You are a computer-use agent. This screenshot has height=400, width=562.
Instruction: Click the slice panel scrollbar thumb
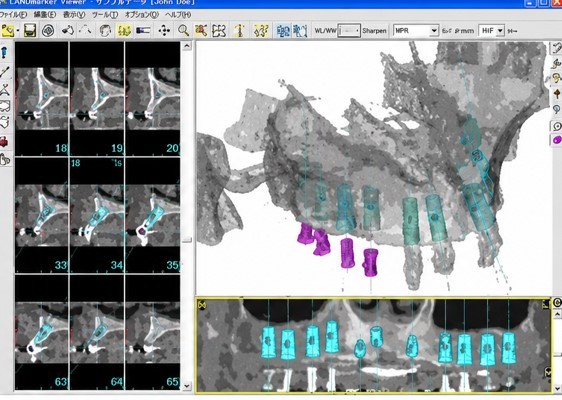[187, 240]
